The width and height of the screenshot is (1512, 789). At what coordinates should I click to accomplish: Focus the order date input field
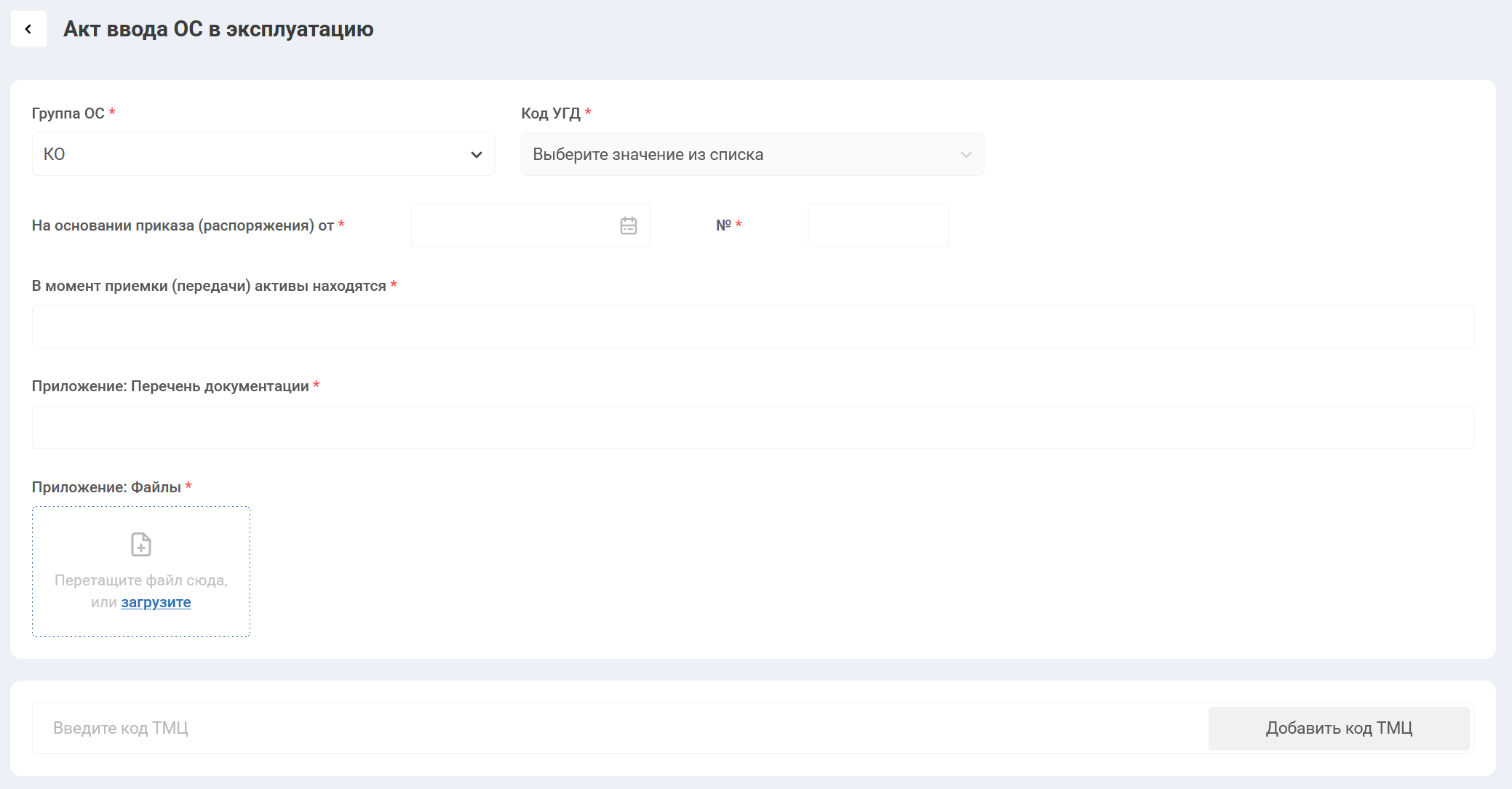coord(513,225)
